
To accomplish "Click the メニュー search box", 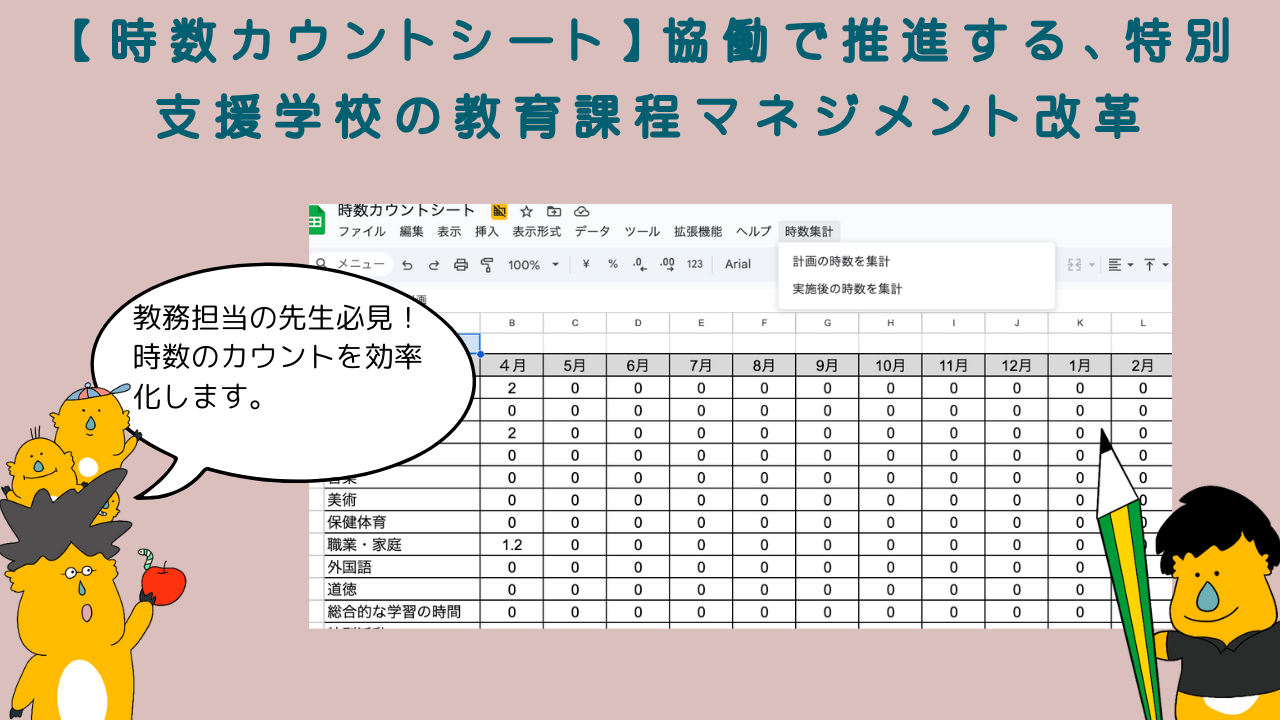I will 350,264.
